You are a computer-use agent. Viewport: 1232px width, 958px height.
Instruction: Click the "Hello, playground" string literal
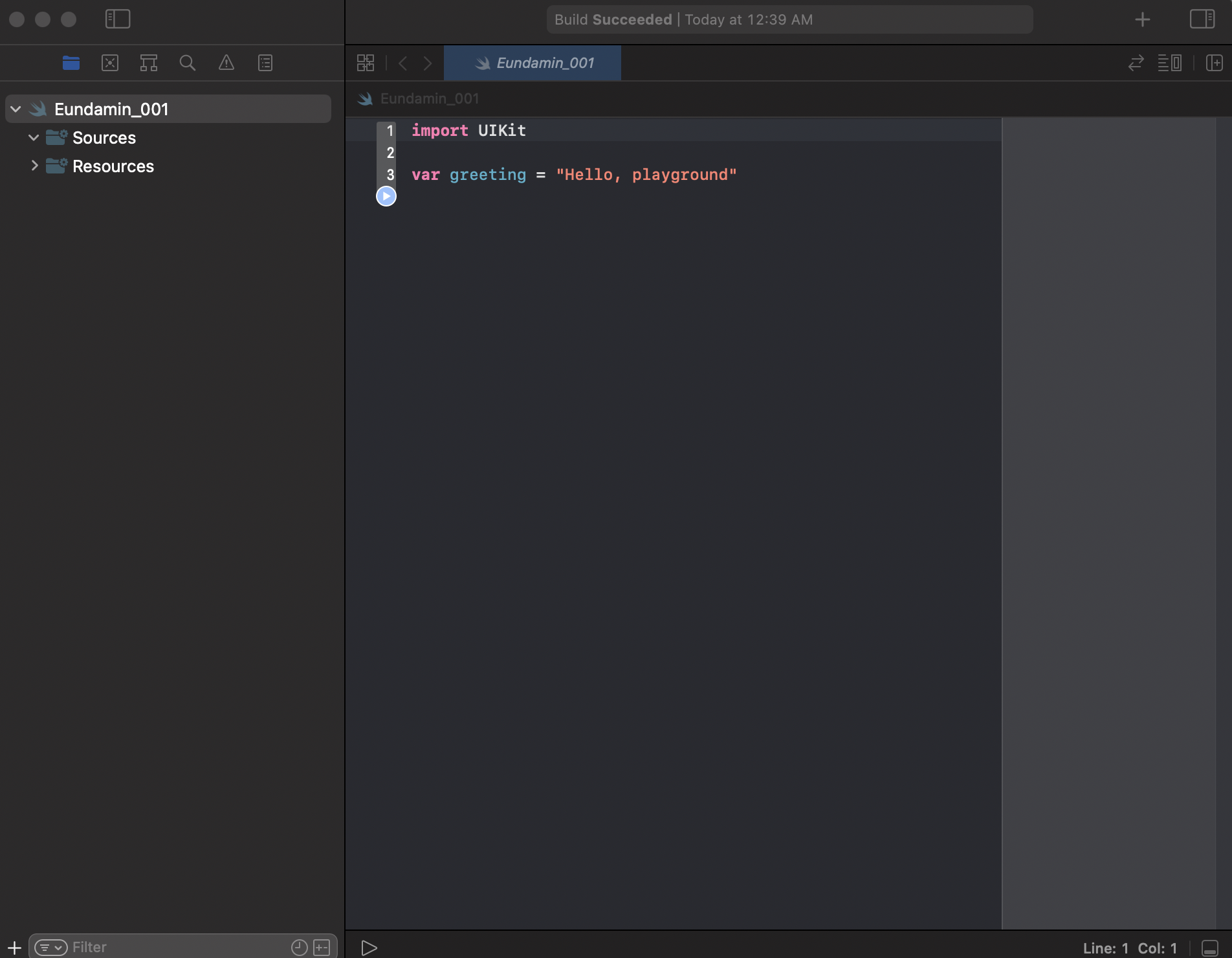(646, 175)
